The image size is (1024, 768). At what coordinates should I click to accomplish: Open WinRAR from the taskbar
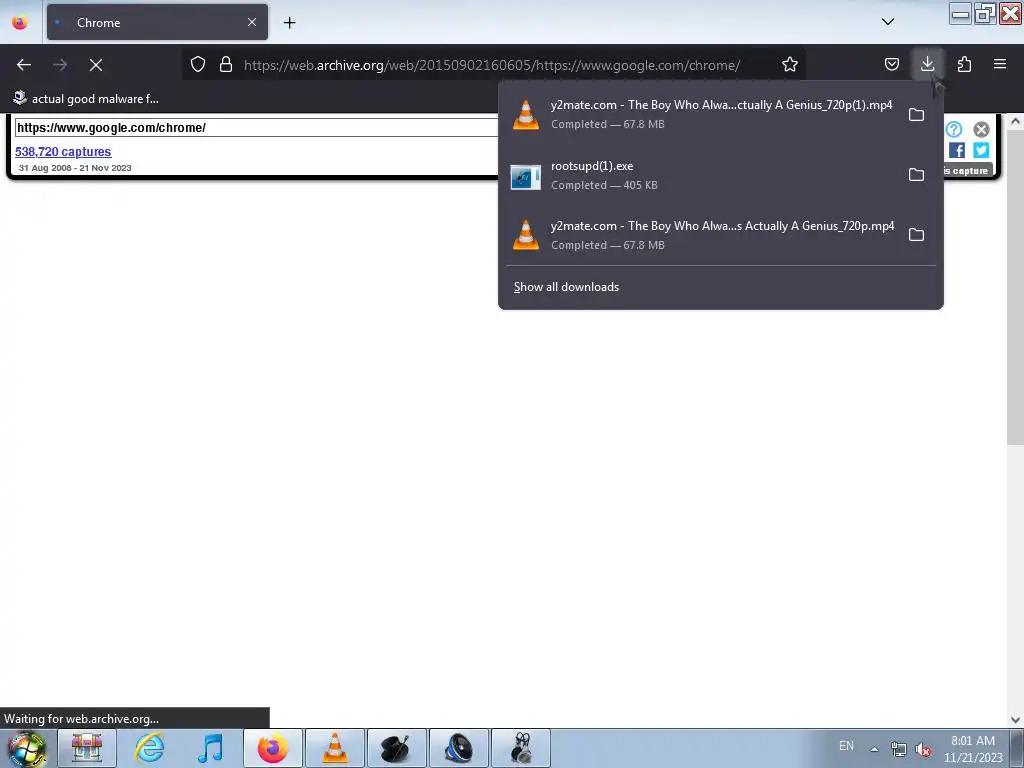click(x=87, y=748)
